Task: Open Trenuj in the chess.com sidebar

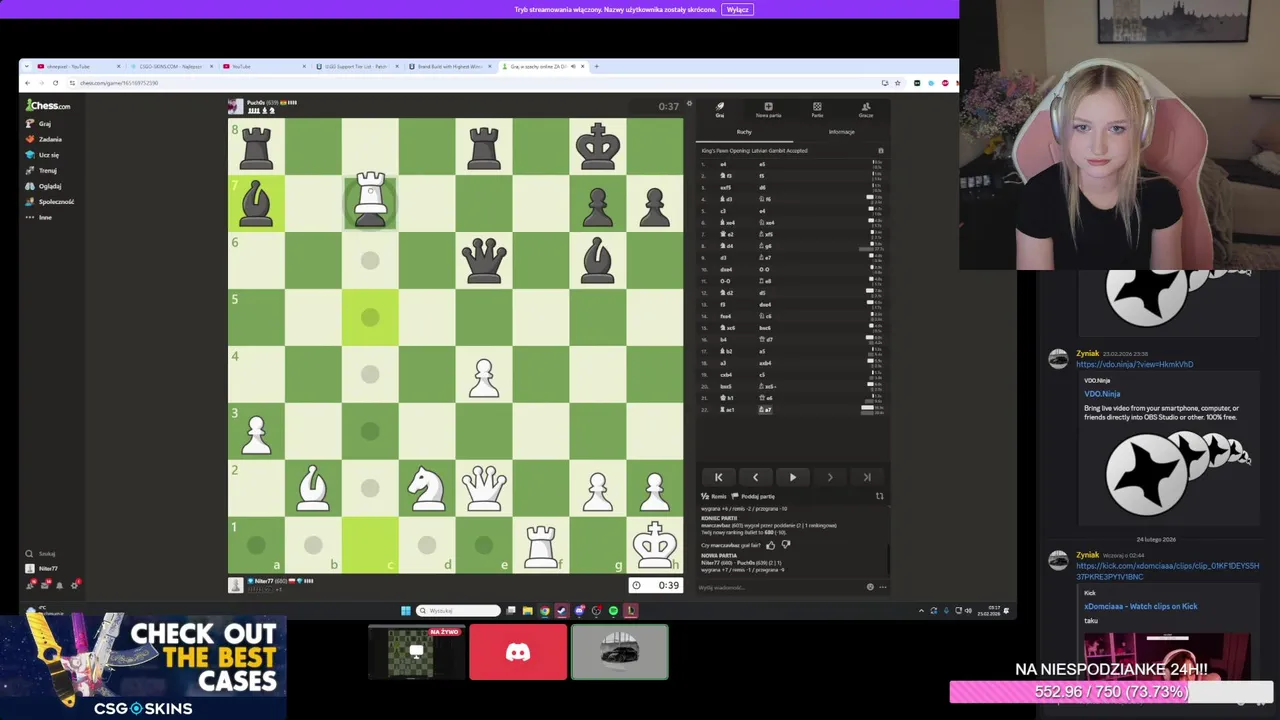Action: click(x=41, y=170)
